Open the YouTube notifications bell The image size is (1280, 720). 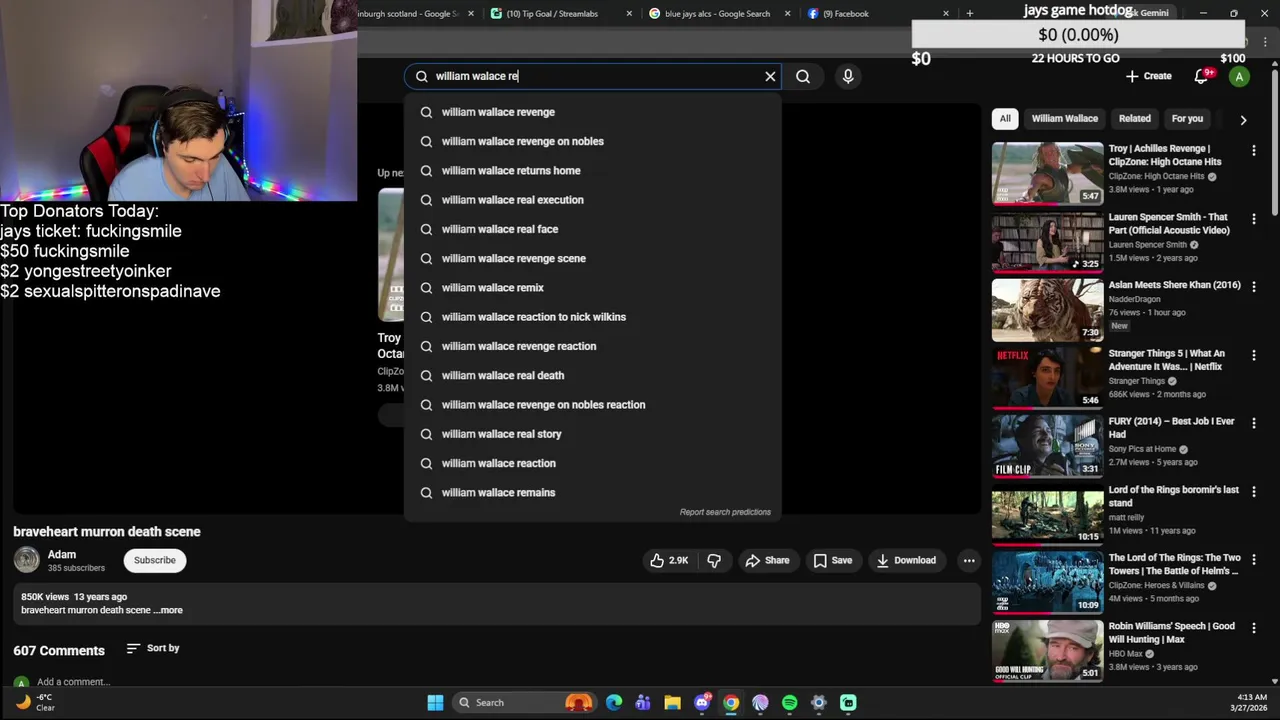pyautogui.click(x=1203, y=76)
